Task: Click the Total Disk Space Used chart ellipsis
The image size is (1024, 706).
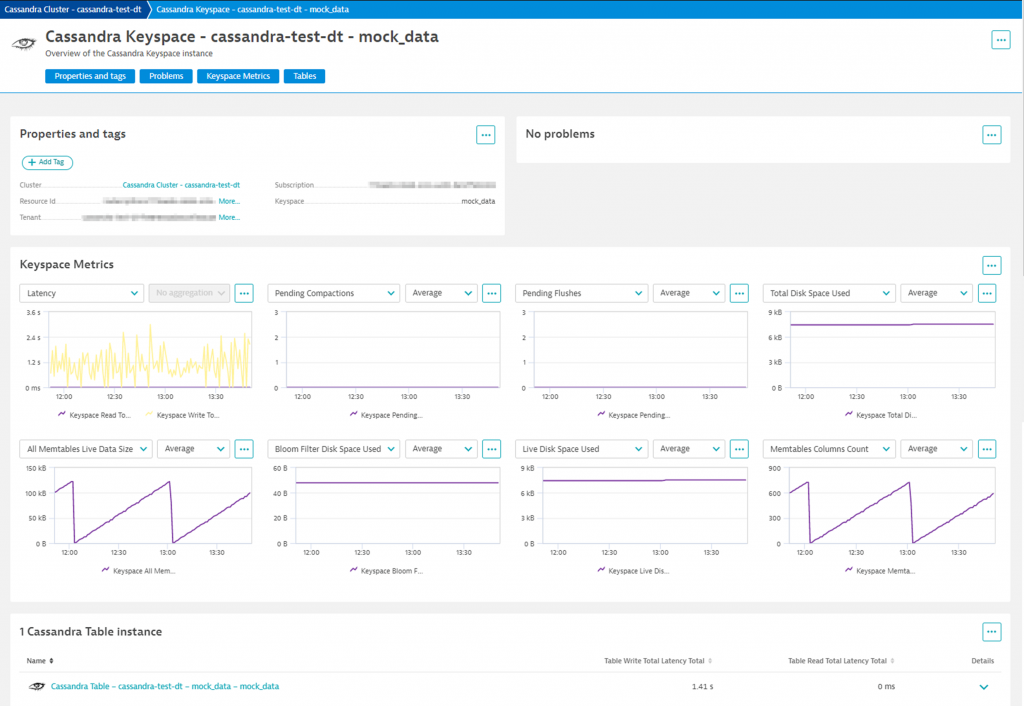Action: [x=986, y=292]
